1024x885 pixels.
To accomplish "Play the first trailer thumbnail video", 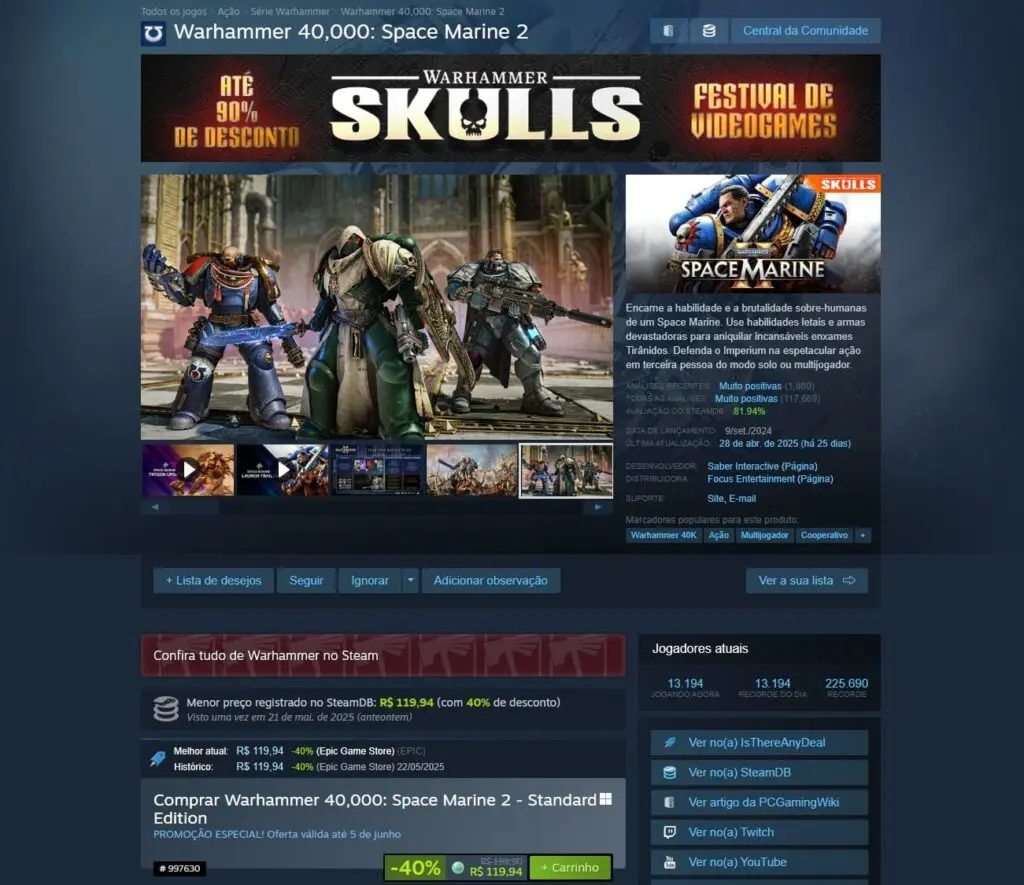I will point(188,470).
